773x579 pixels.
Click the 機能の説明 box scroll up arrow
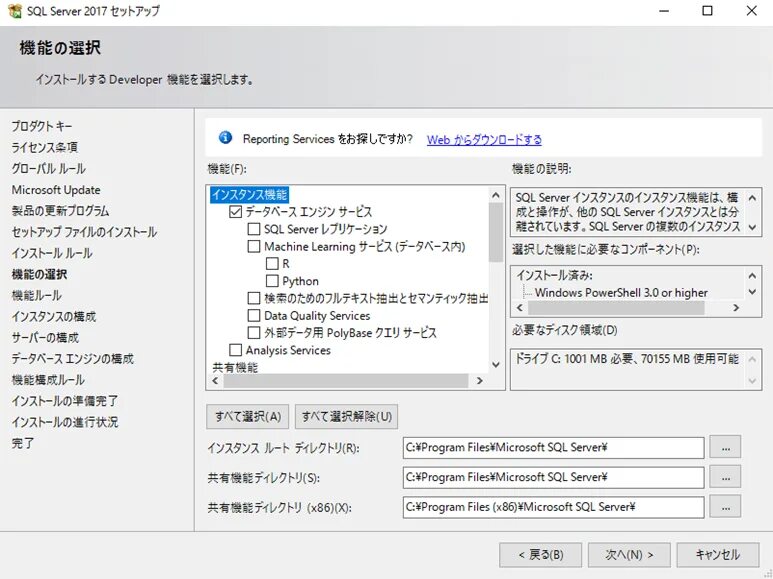[x=752, y=198]
